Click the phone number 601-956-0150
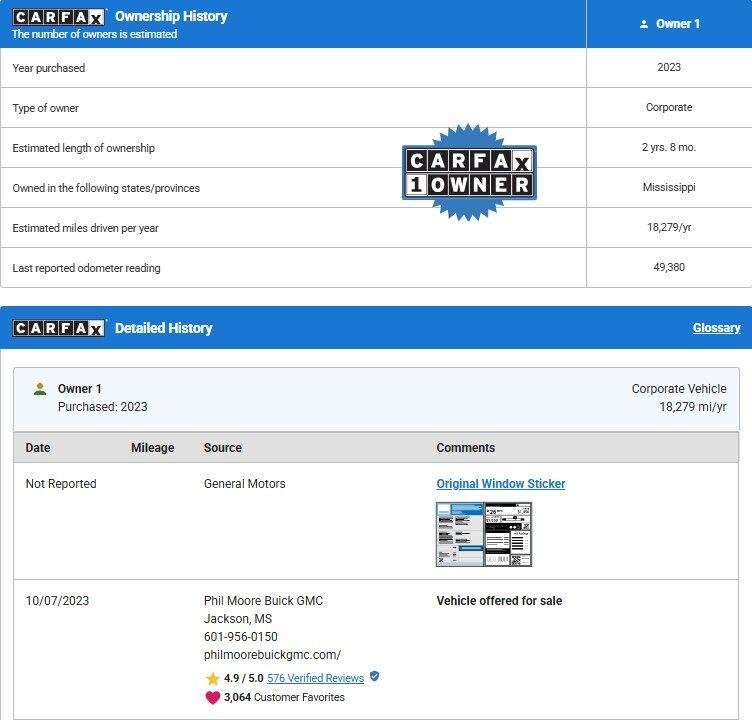Screen dimensions: 752x720 [x=241, y=637]
